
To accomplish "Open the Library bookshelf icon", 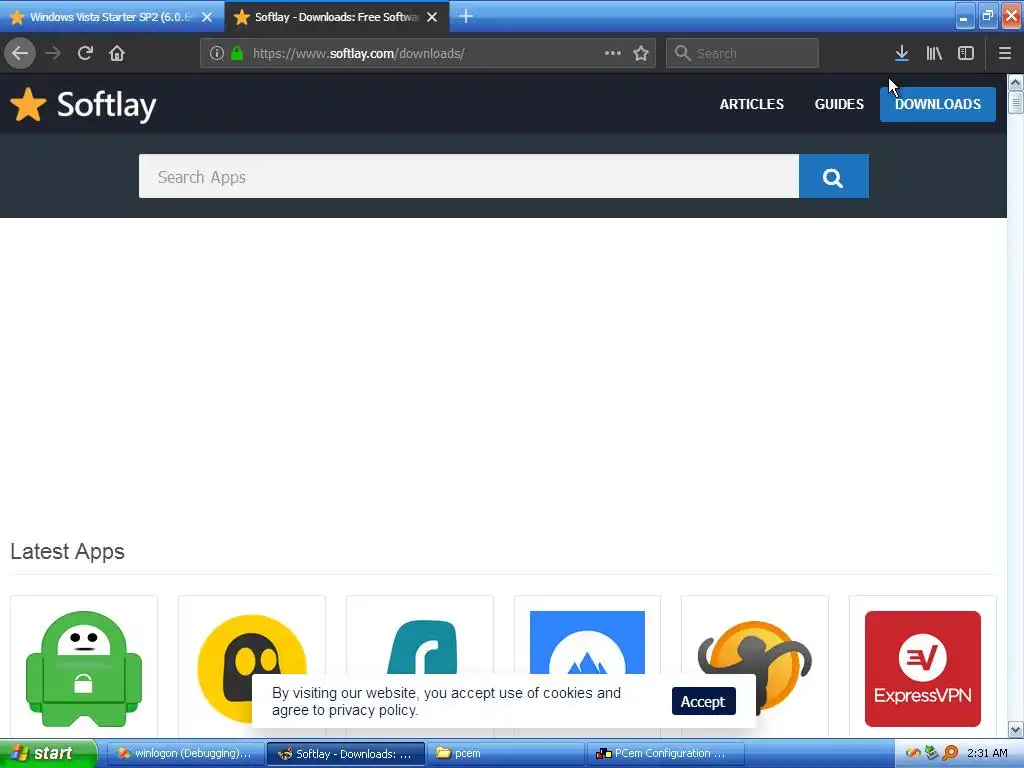I will tap(934, 53).
